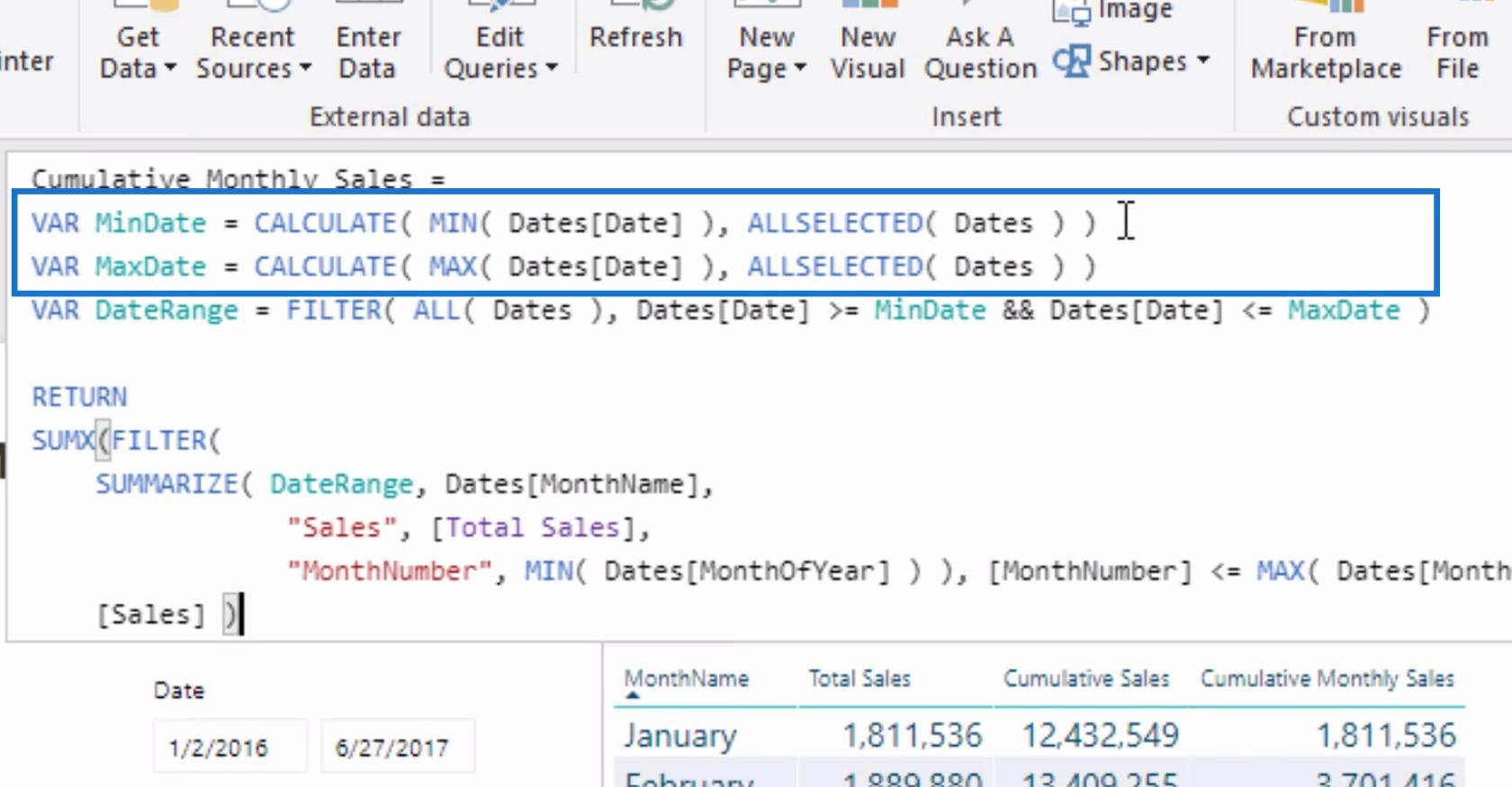Click the "Sales" string in formula
This screenshot has height=787, width=1512.
pos(342,528)
